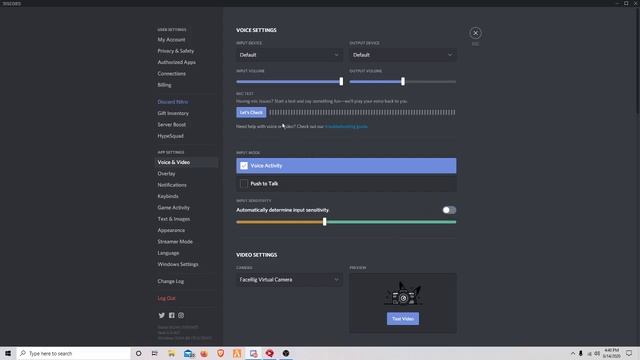Open the Instagram icon in sidebar footer
Screen dimensions: 640x360
(181, 315)
